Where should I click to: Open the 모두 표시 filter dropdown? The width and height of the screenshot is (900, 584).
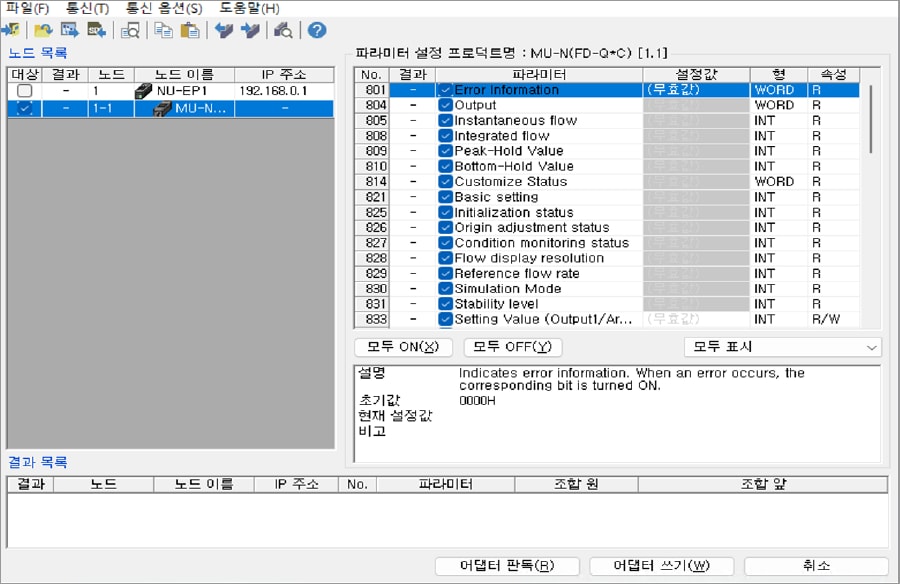[x=782, y=347]
